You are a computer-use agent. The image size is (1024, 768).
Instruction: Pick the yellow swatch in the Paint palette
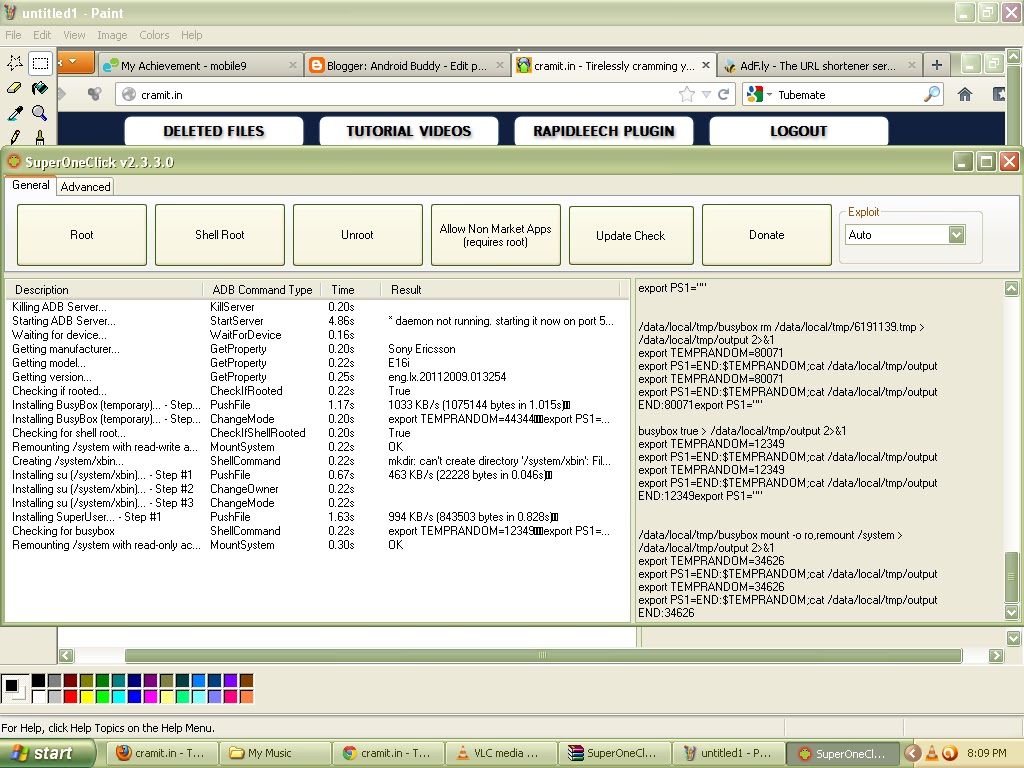click(86, 697)
